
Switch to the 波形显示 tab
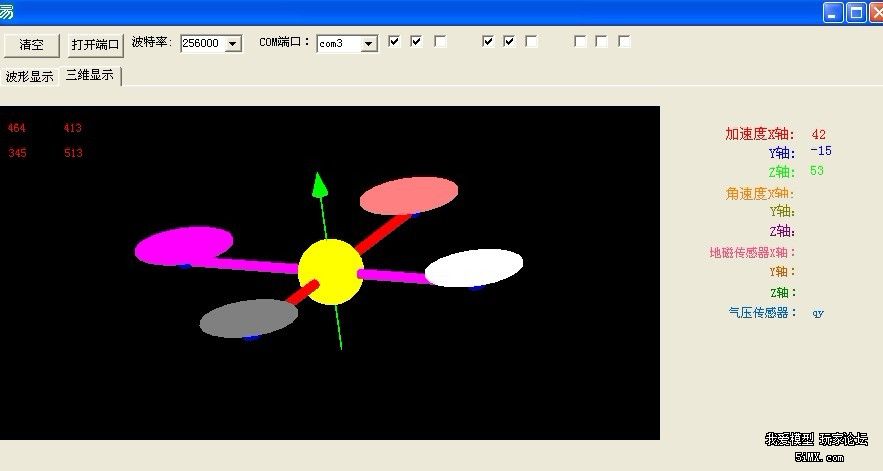[30, 76]
